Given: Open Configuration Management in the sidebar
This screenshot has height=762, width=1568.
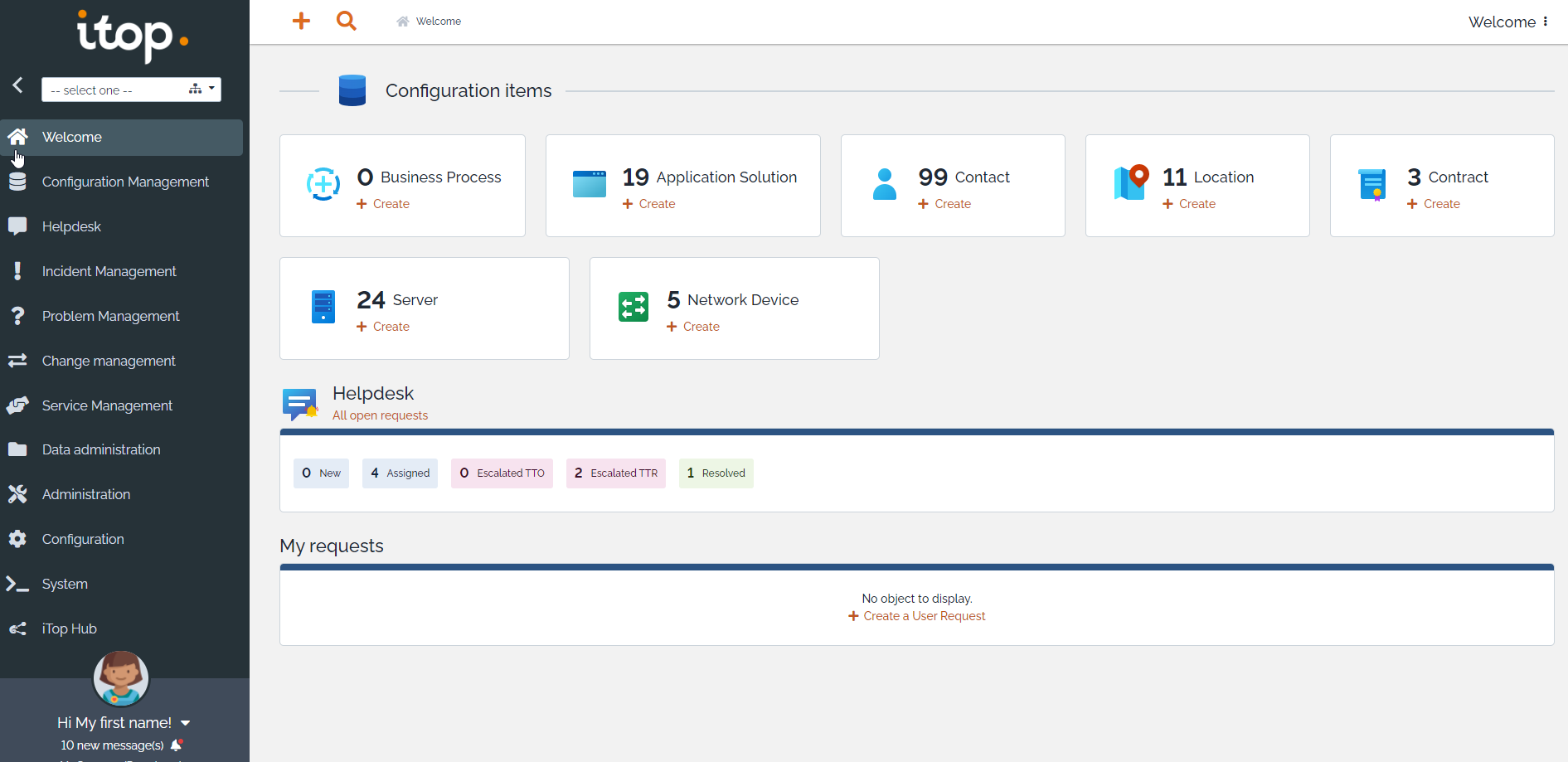Looking at the screenshot, I should [x=124, y=181].
